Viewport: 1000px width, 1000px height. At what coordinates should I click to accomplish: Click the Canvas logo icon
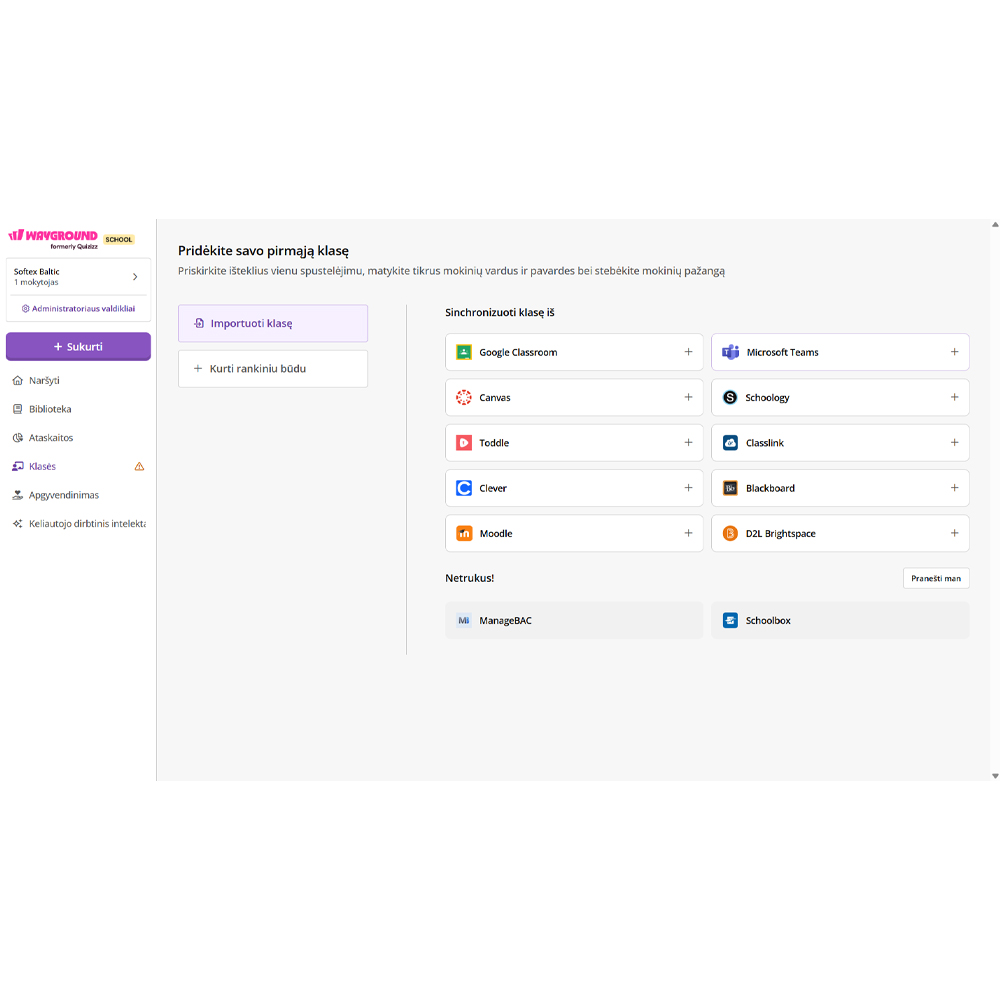[x=464, y=397]
